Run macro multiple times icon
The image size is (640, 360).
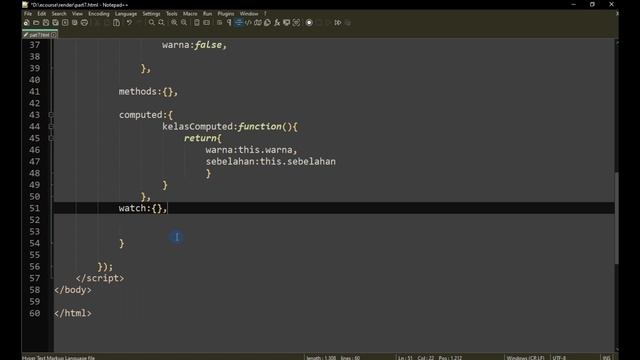pos(338,23)
